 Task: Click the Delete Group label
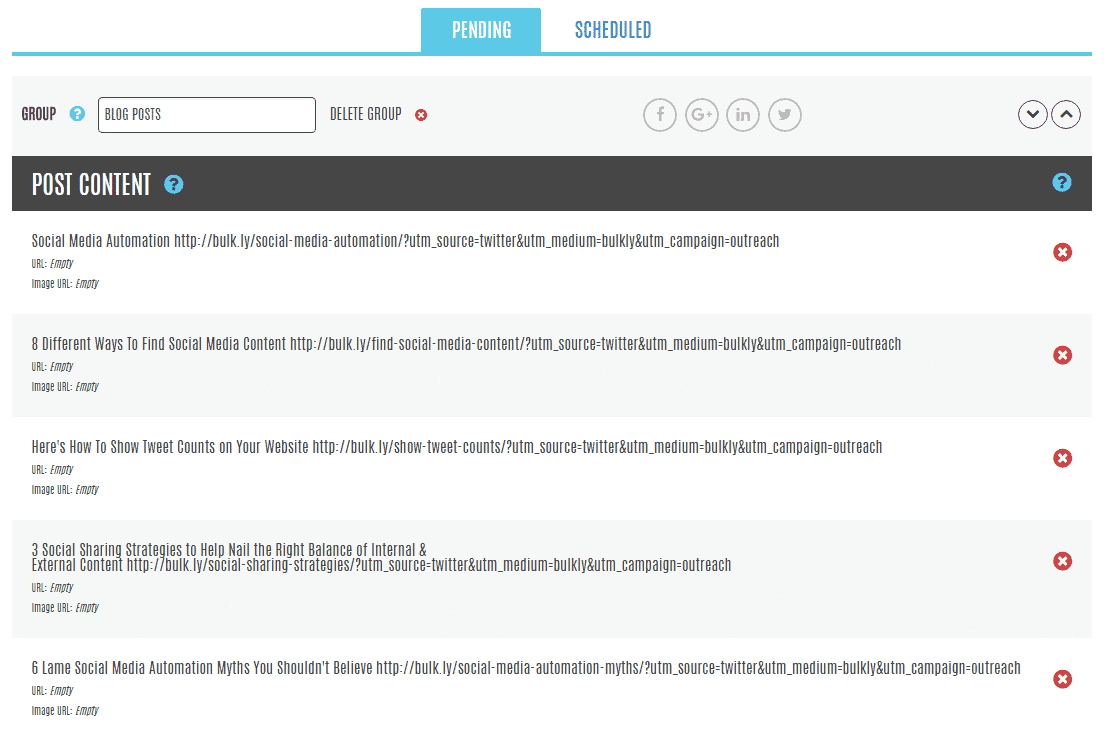[x=366, y=114]
